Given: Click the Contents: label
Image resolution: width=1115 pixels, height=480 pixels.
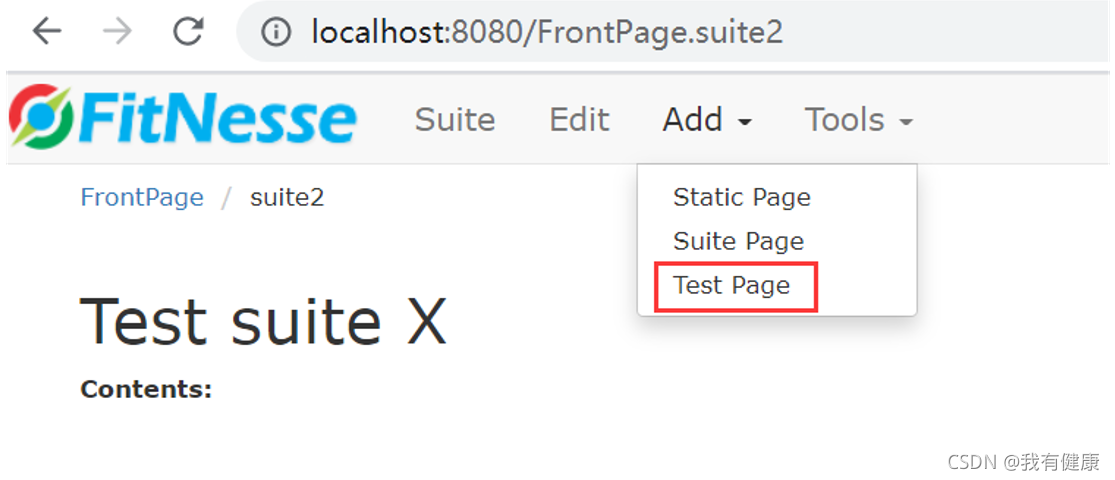Looking at the screenshot, I should [146, 389].
